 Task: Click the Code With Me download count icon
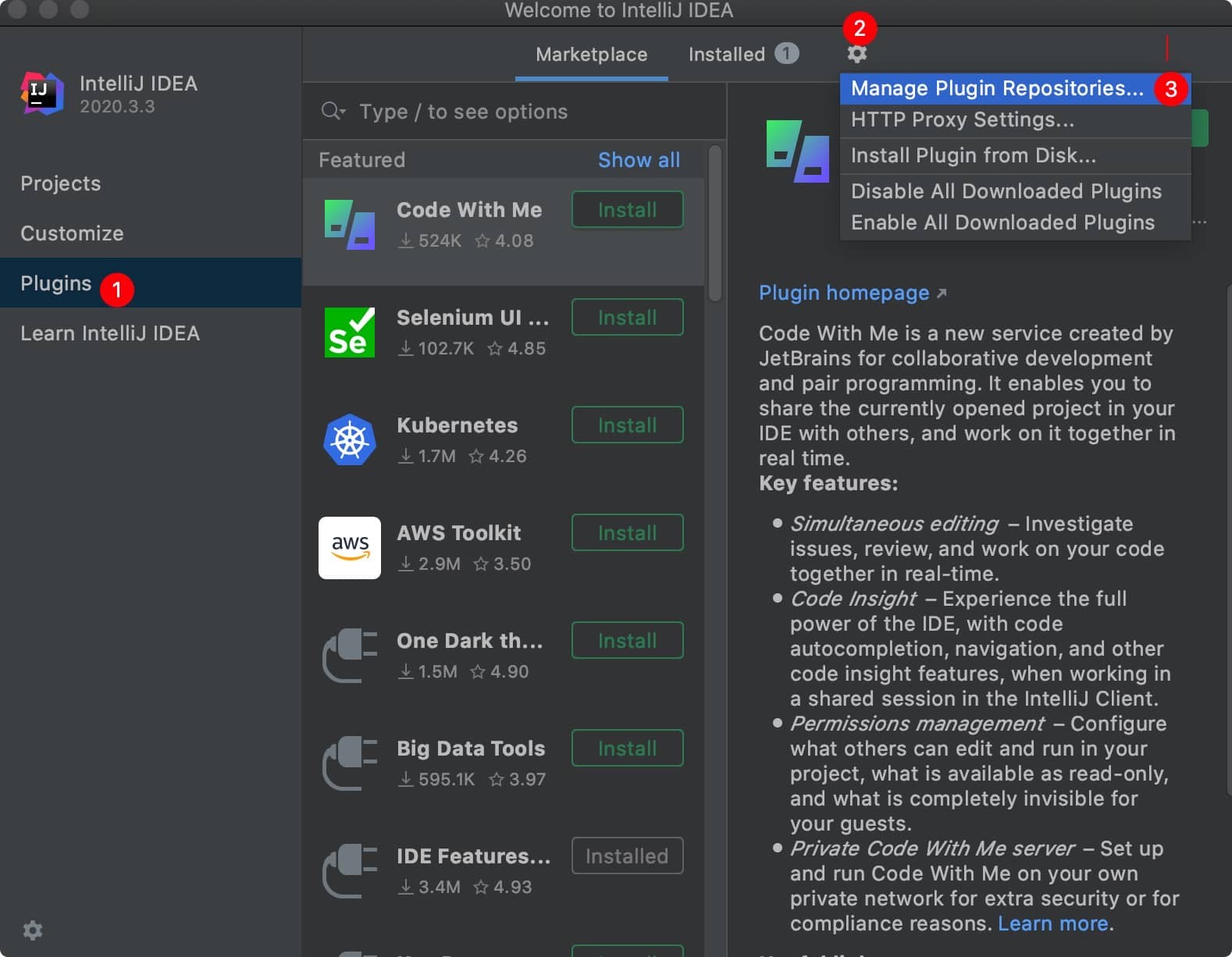click(405, 241)
